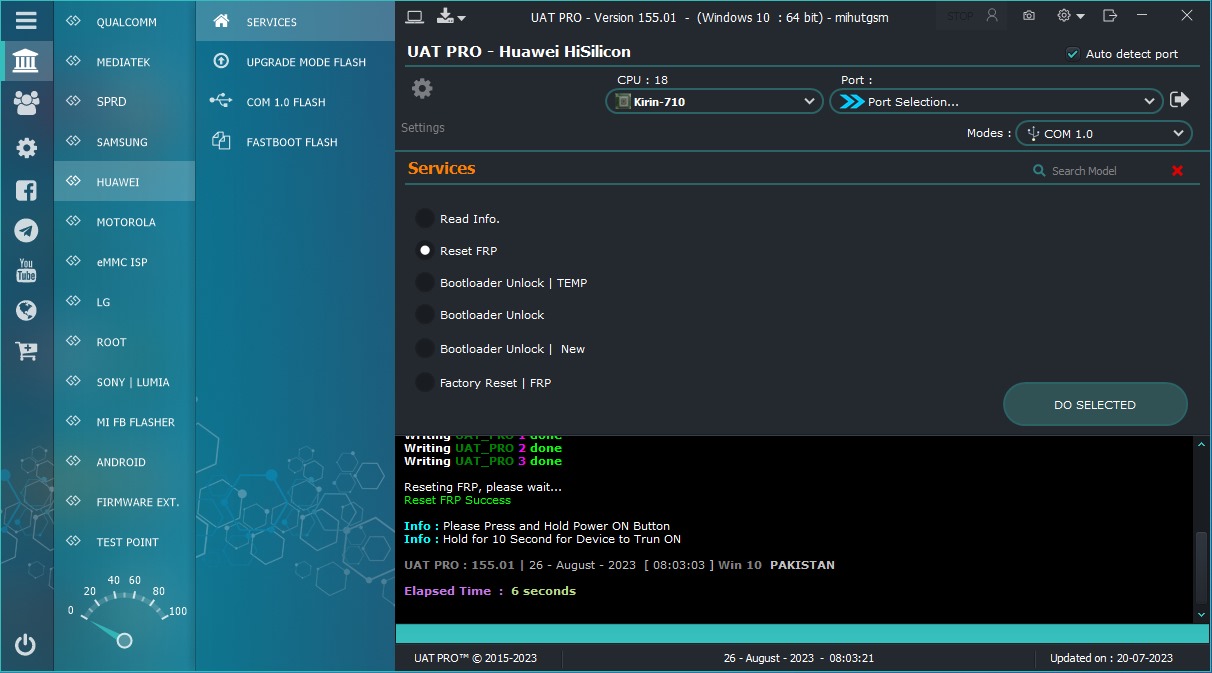The height and width of the screenshot is (673, 1212).
Task: Select Bootloader Unlock | TEMP radio option
Action: coord(425,282)
